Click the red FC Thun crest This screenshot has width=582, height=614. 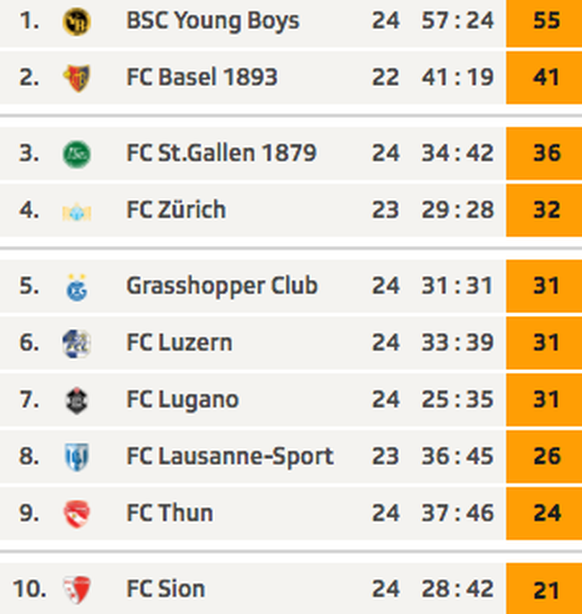(77, 514)
